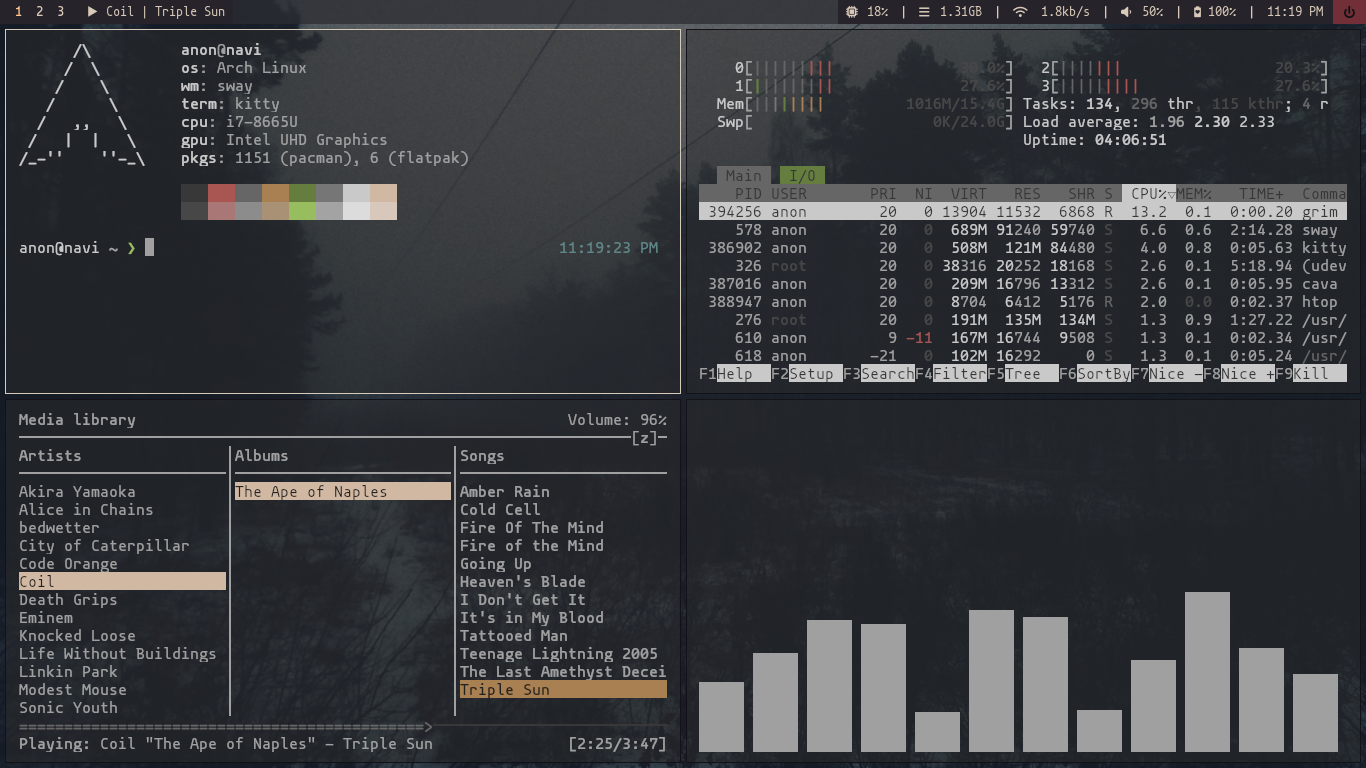Select artist Code Orange
1366x768 pixels.
click(68, 564)
